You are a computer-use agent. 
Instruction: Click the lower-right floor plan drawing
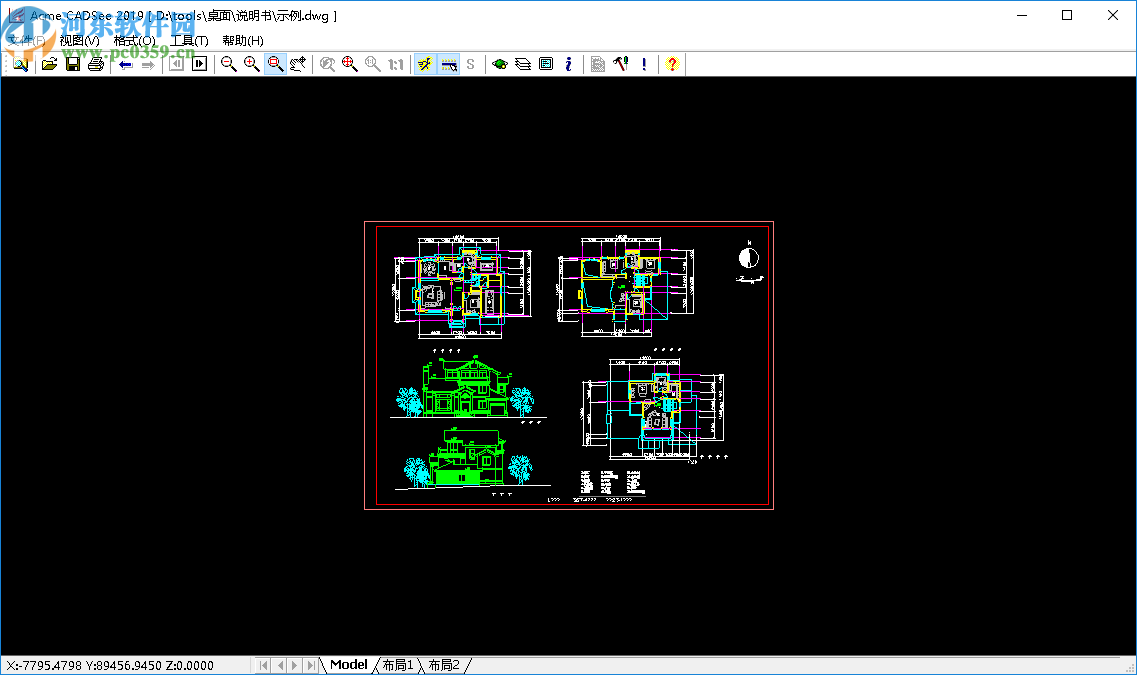pyautogui.click(x=653, y=408)
